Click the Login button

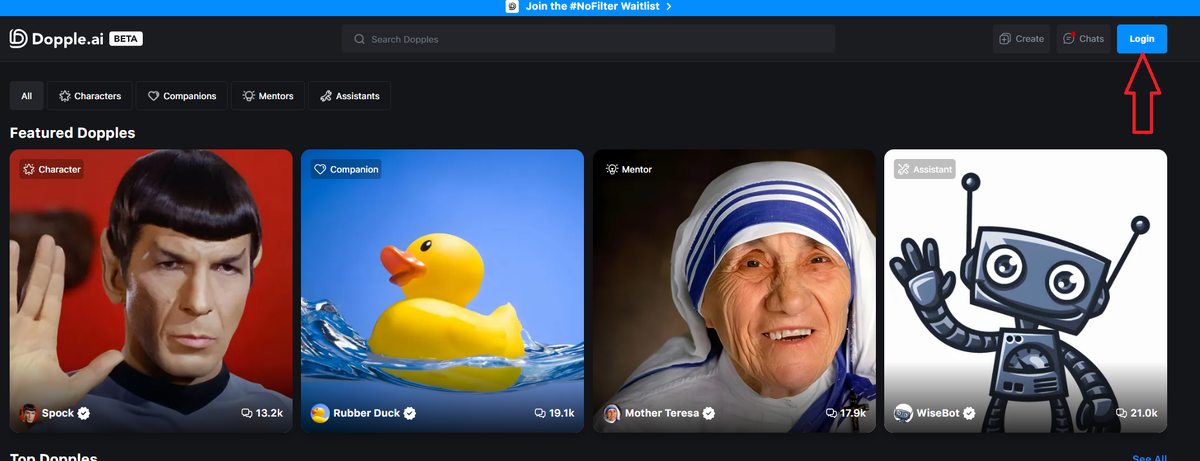click(x=1142, y=39)
